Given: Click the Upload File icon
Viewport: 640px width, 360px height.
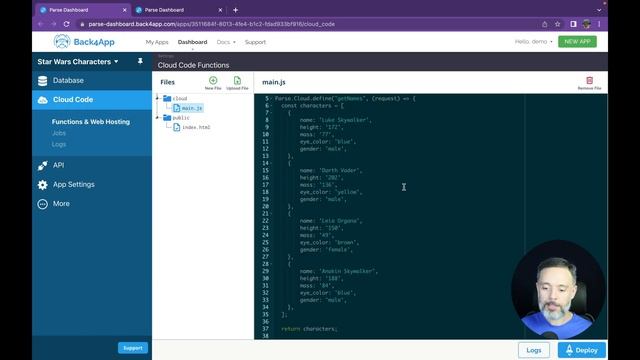Looking at the screenshot, I should 237,80.
